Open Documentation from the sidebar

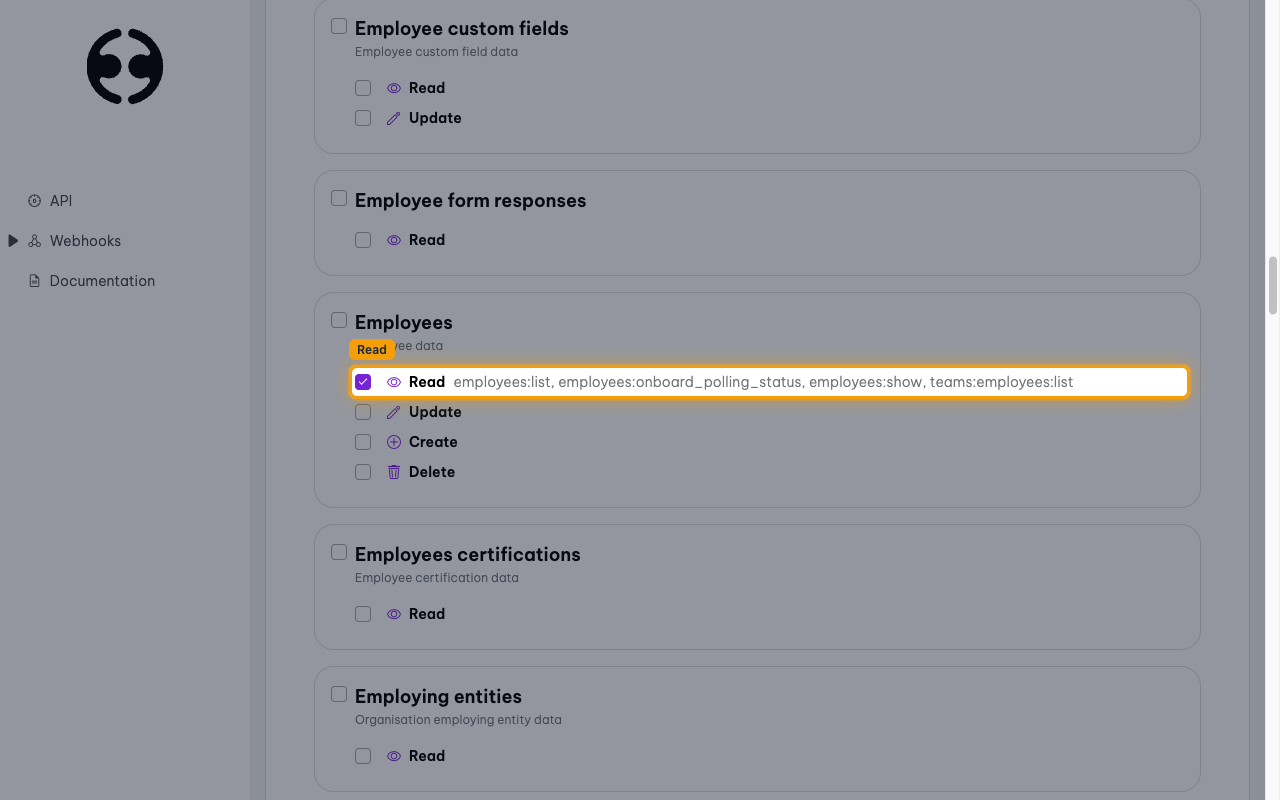102,281
